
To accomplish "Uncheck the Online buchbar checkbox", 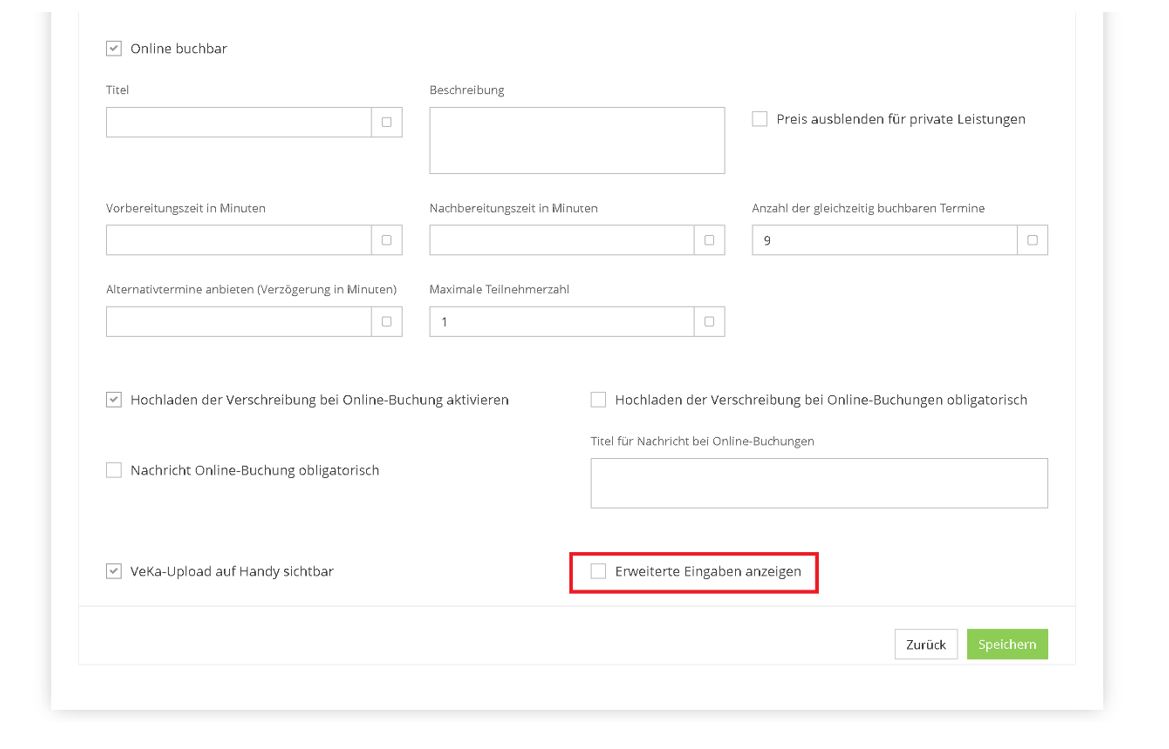I will [x=113, y=48].
